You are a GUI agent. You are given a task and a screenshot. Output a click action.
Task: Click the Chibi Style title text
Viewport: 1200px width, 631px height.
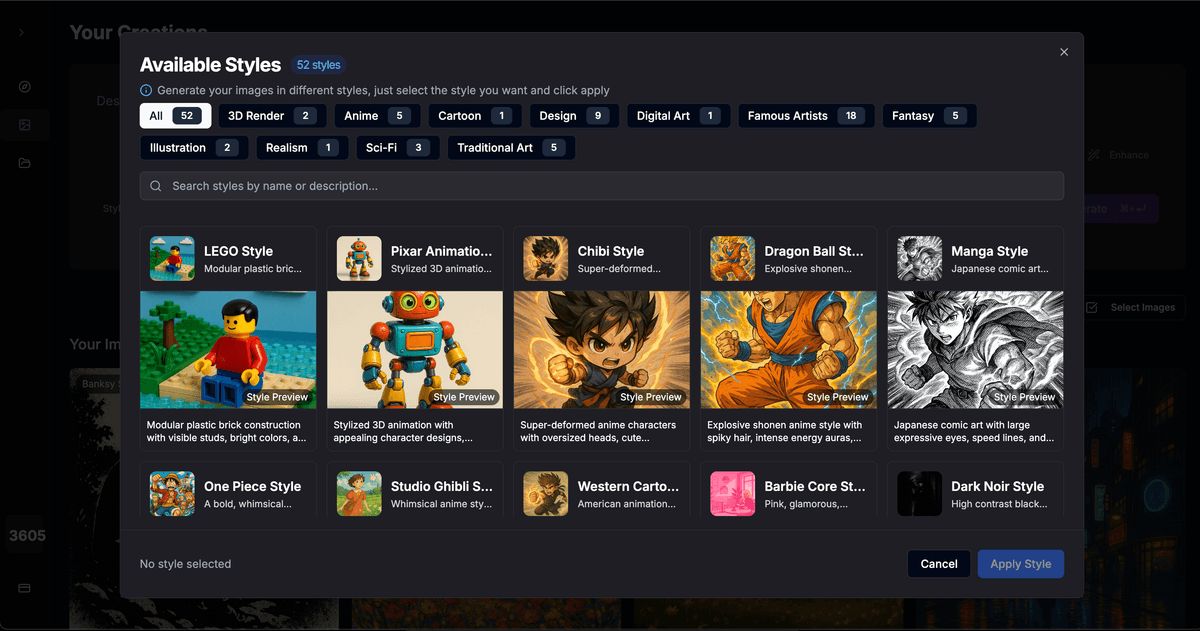tap(611, 251)
